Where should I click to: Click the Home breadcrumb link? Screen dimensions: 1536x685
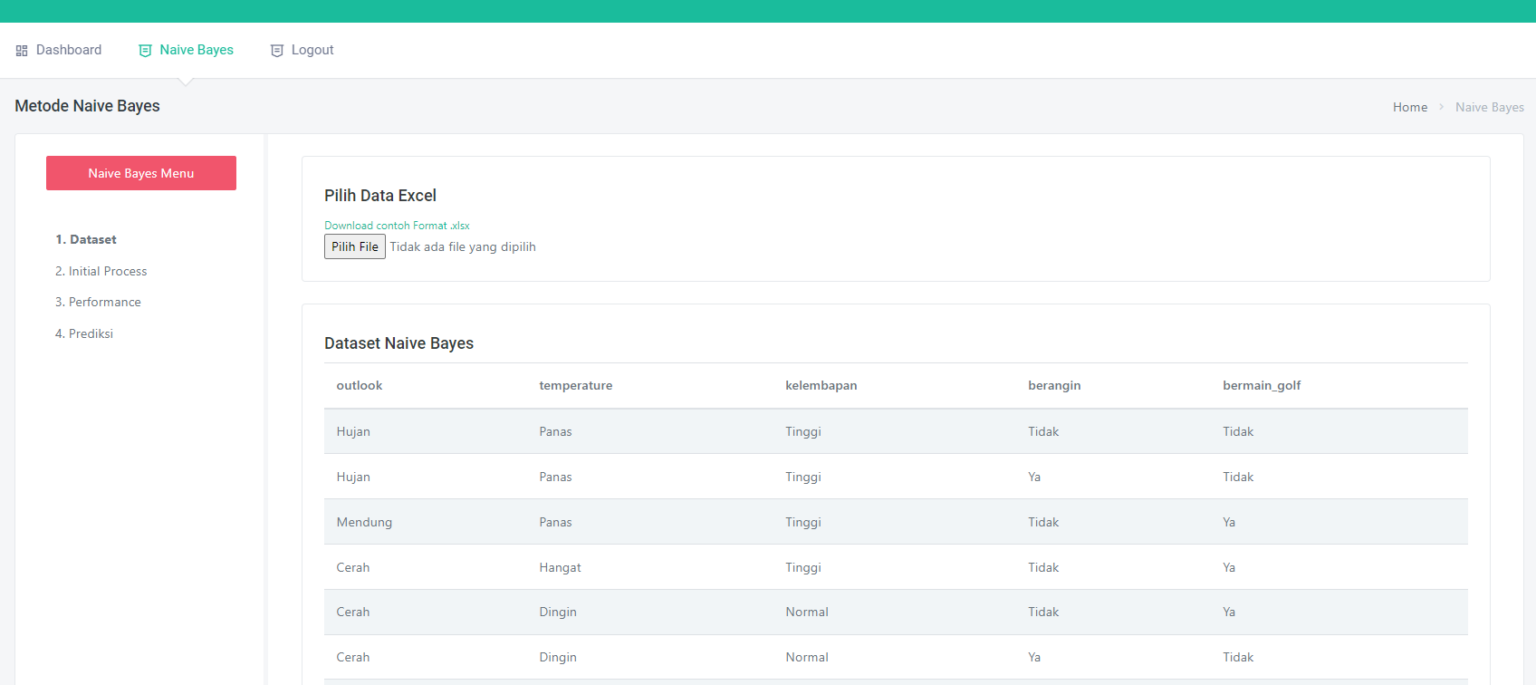1410,107
